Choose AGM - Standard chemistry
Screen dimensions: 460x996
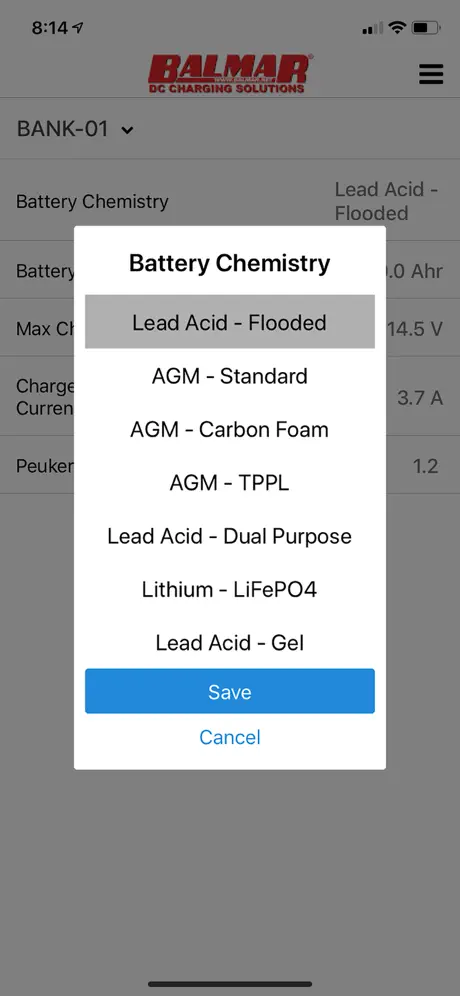[x=230, y=376]
